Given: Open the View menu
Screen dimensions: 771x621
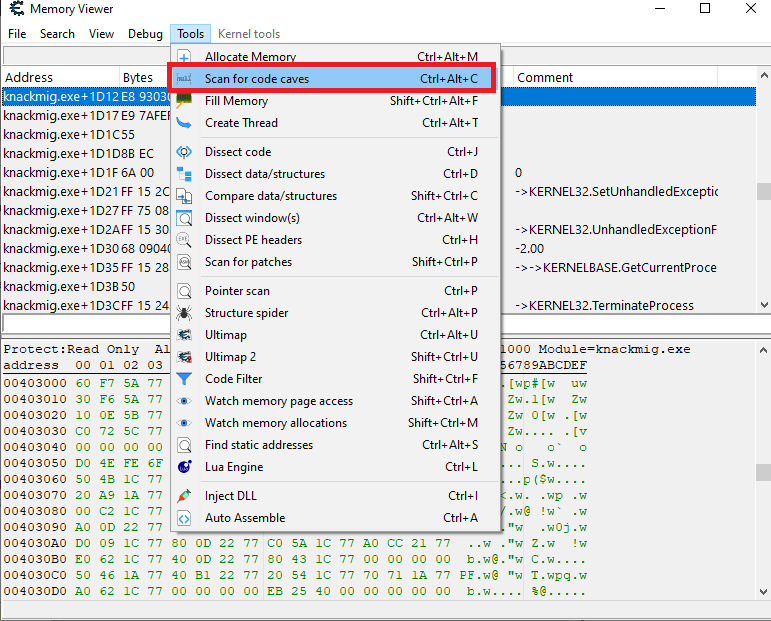Looking at the screenshot, I should click(101, 34).
